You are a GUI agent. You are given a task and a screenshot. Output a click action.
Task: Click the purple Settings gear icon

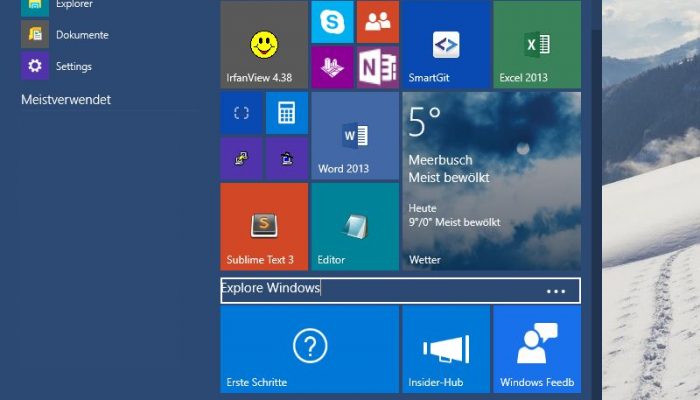click(x=35, y=66)
